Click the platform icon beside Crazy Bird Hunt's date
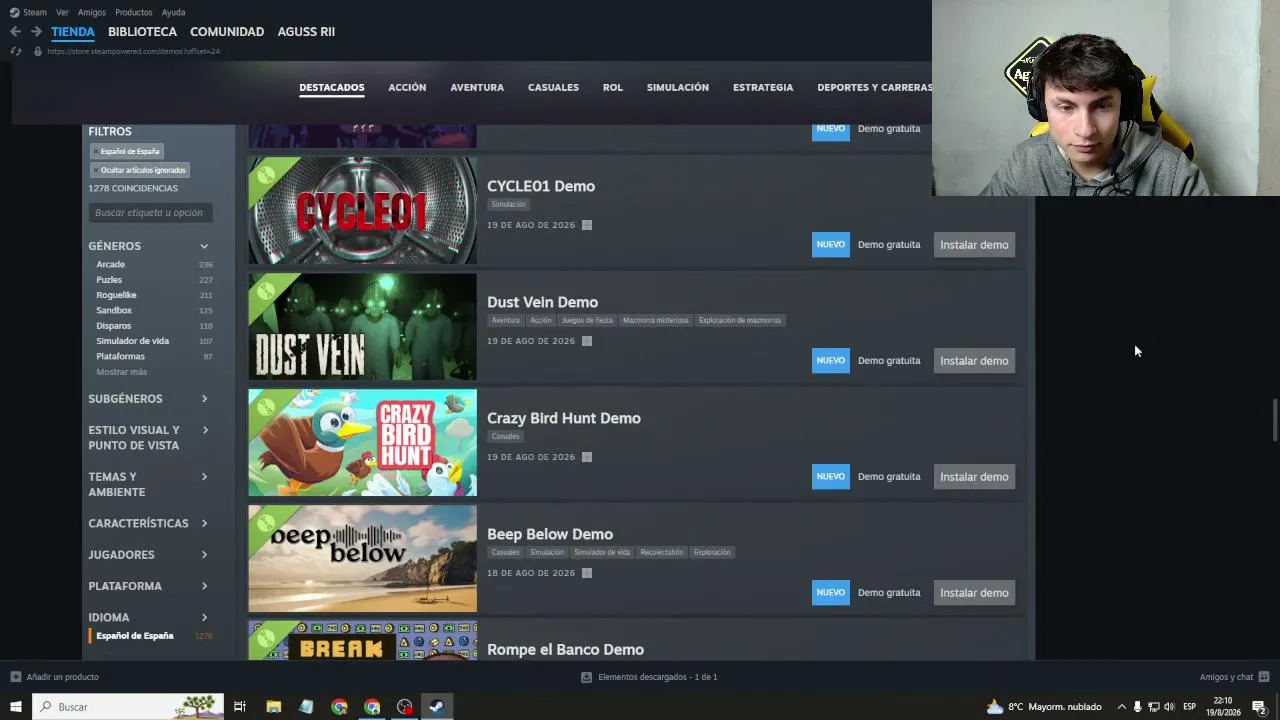This screenshot has width=1280, height=720. [587, 457]
